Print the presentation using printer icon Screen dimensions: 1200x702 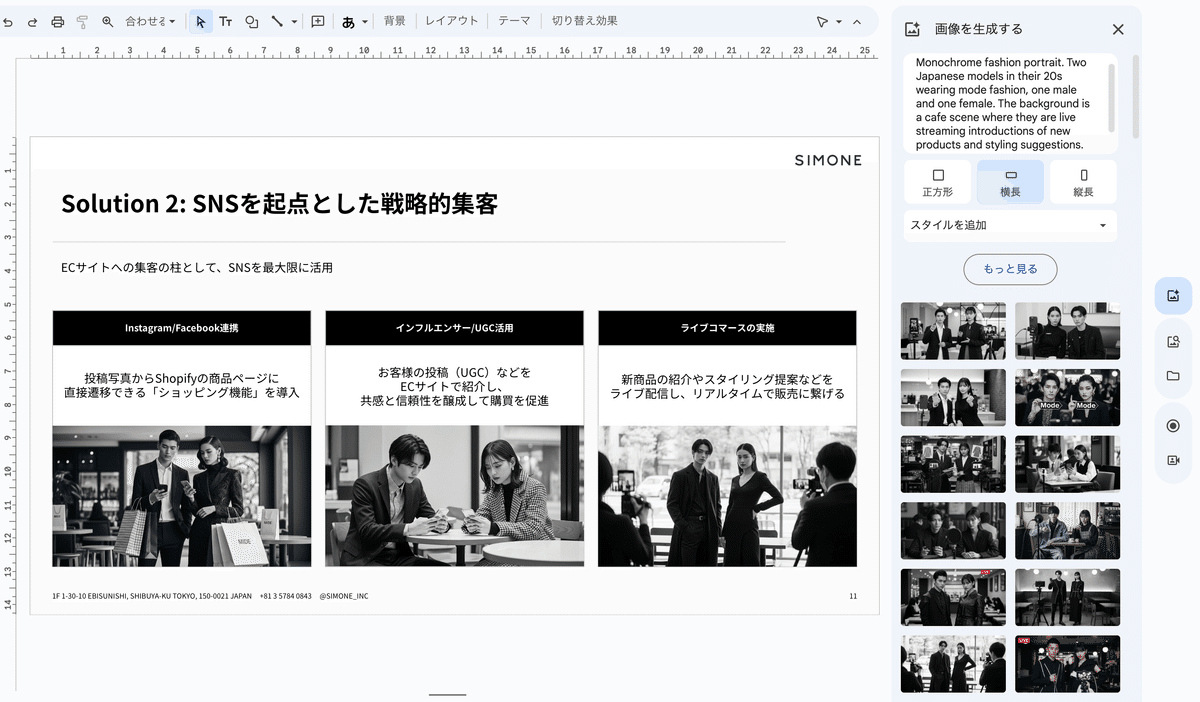pos(58,21)
